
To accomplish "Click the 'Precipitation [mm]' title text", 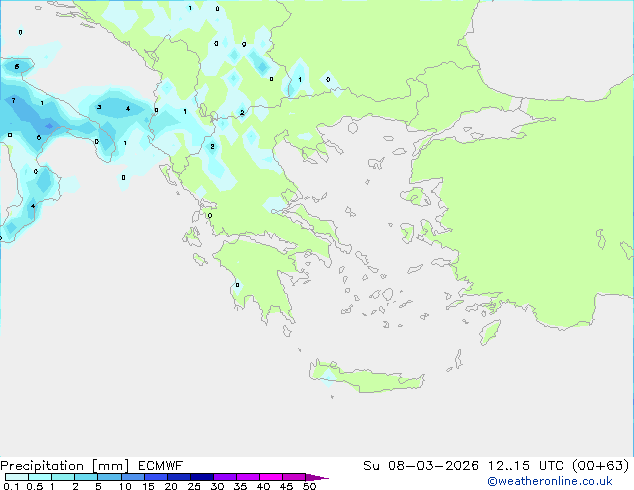I will pyautogui.click(x=65, y=466).
